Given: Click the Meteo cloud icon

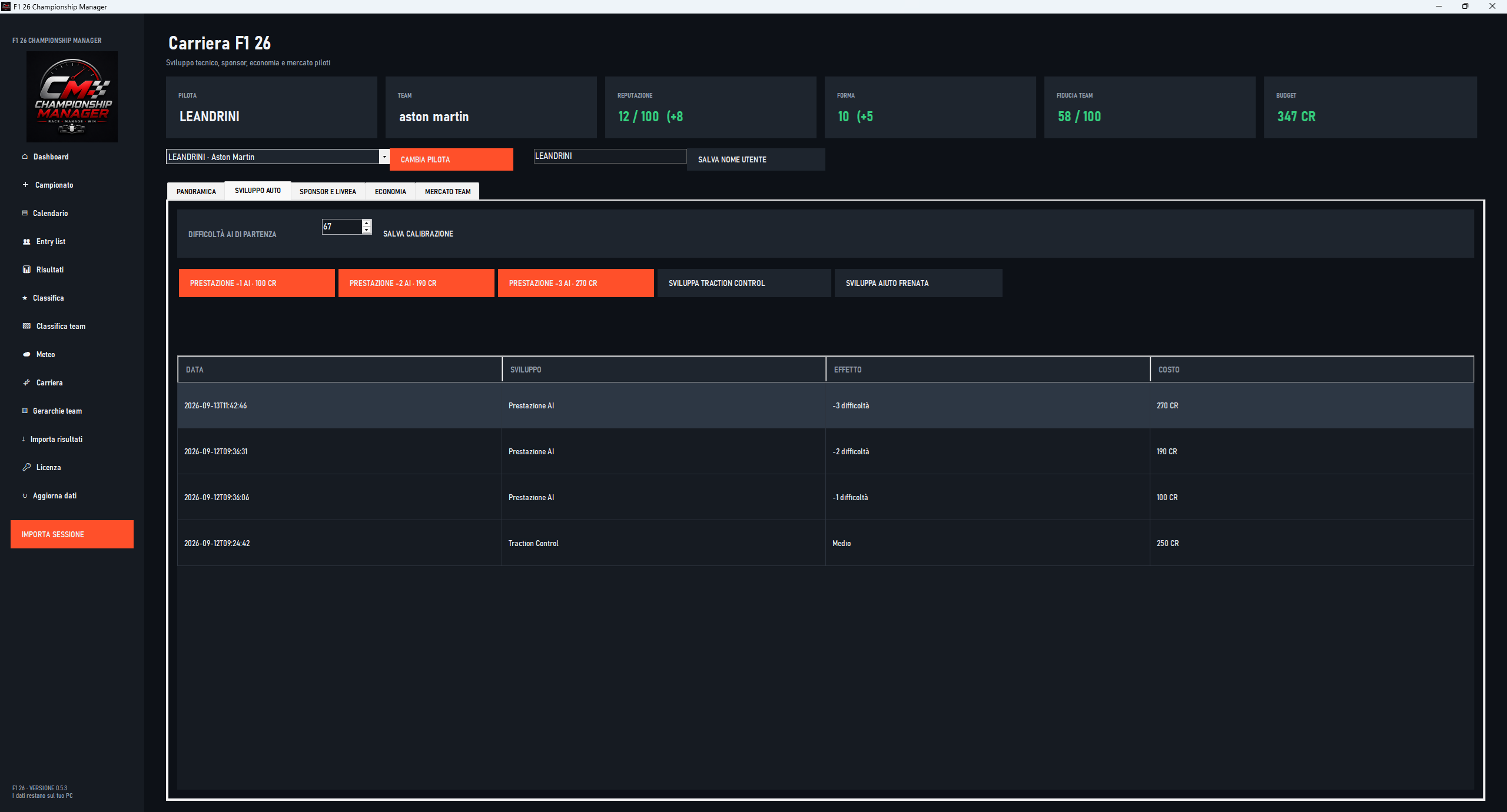Looking at the screenshot, I should pyautogui.click(x=26, y=354).
